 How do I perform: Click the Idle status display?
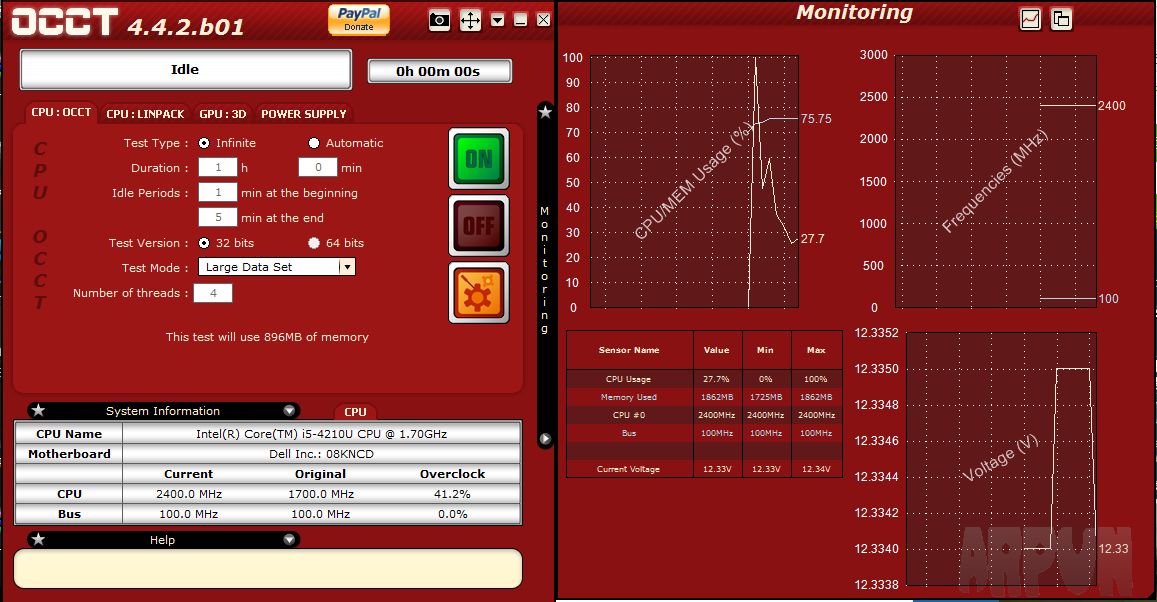(x=185, y=69)
